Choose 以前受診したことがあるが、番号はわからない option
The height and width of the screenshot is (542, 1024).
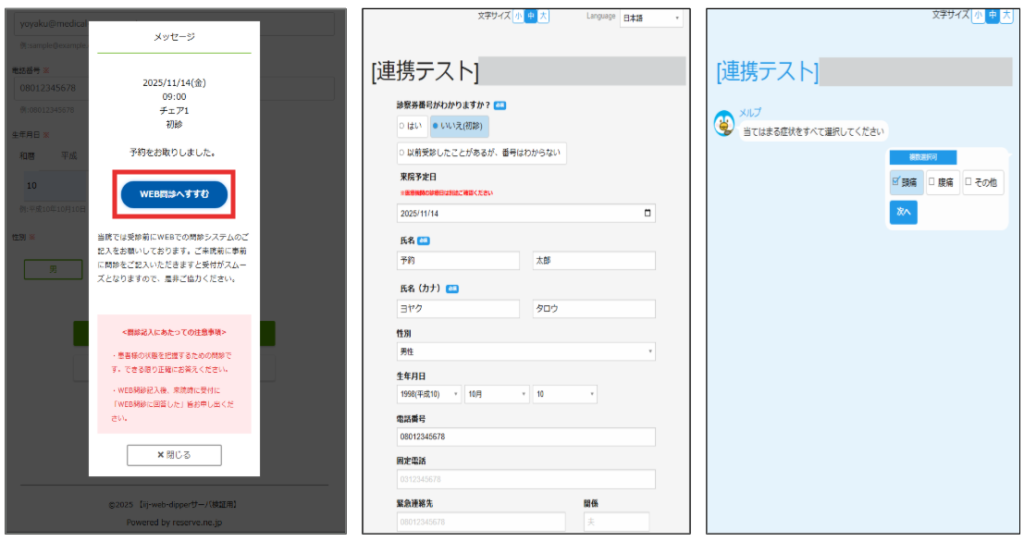coord(482,153)
